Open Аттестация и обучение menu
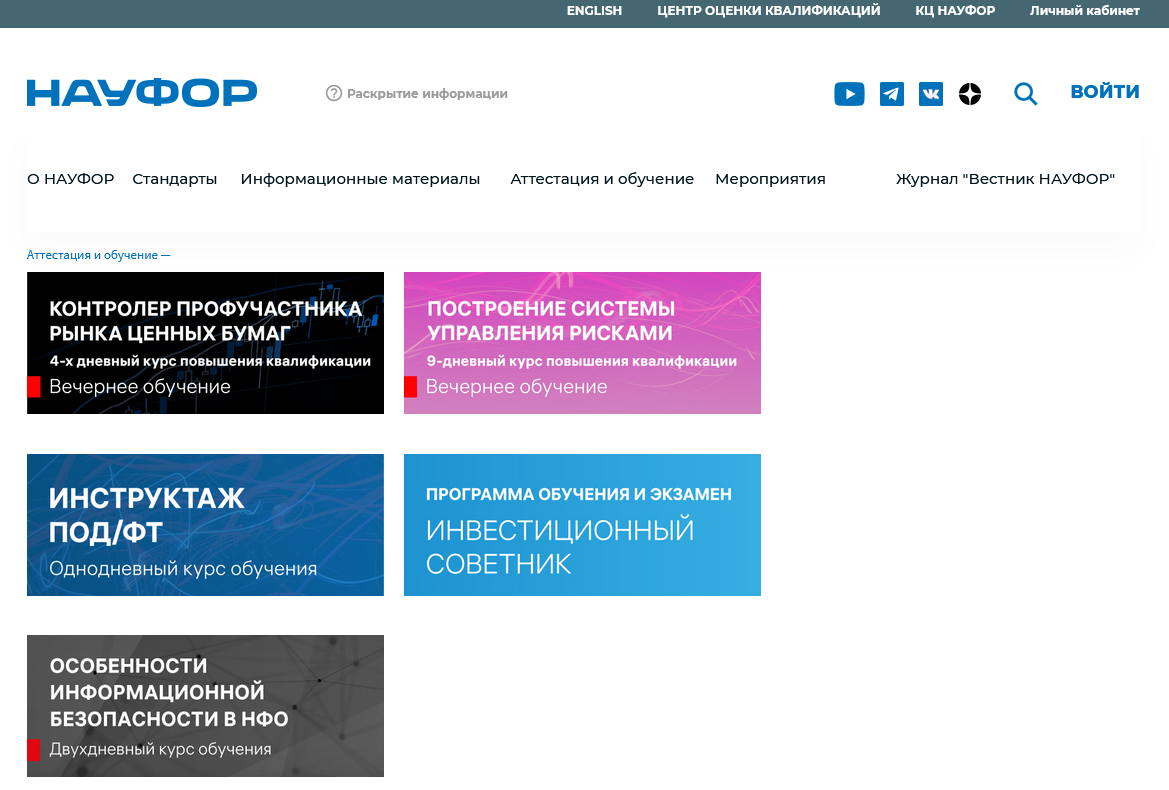The width and height of the screenshot is (1169, 790). pos(602,179)
